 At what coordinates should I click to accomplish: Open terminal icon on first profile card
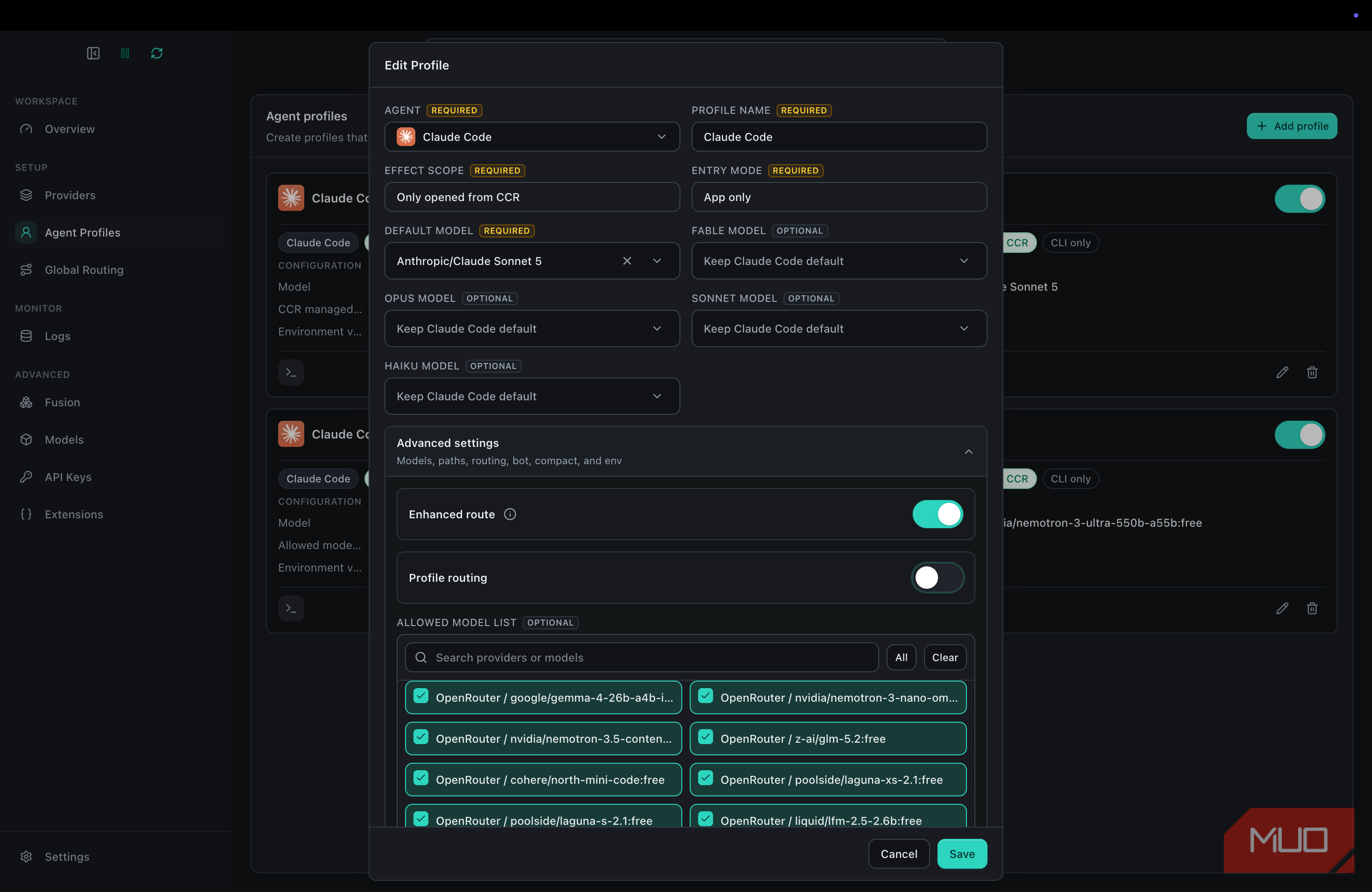[x=291, y=372]
